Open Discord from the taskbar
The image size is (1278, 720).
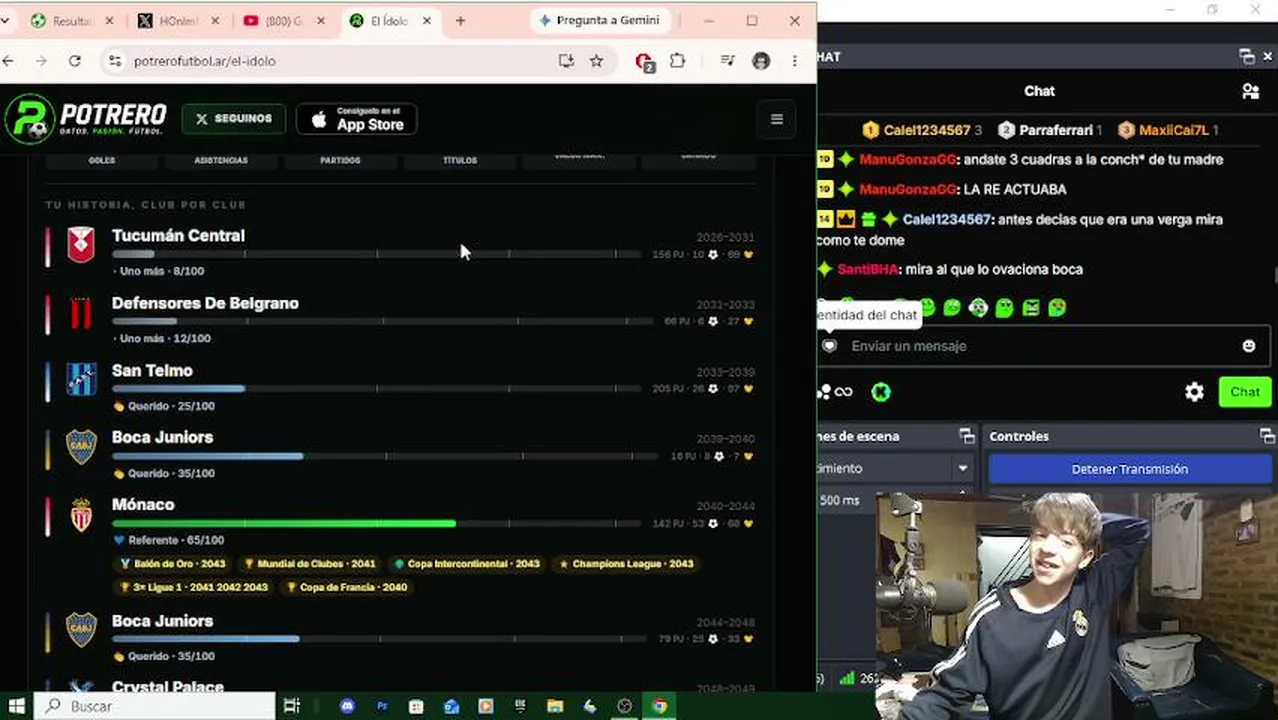click(x=347, y=706)
